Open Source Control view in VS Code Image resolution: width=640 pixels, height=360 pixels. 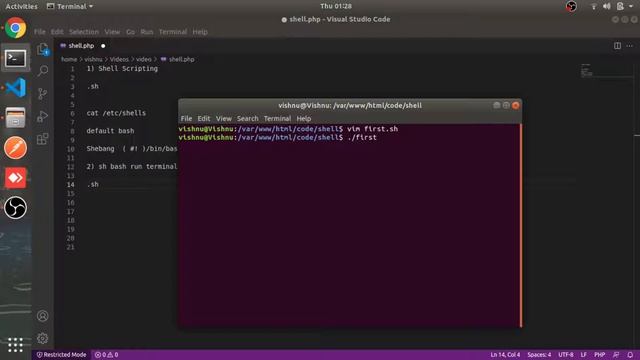[x=43, y=94]
